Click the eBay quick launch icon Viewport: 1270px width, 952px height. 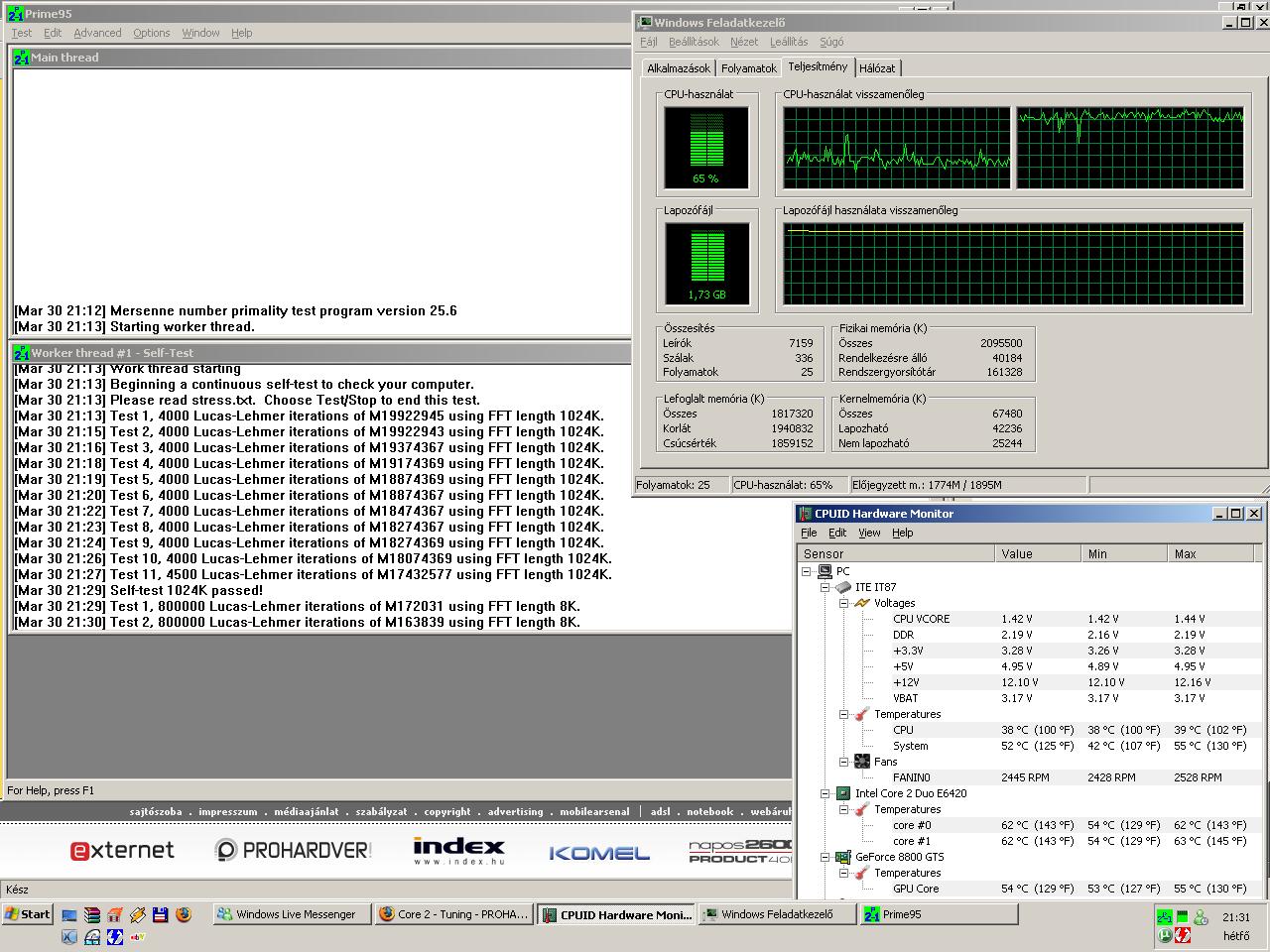coord(138,935)
